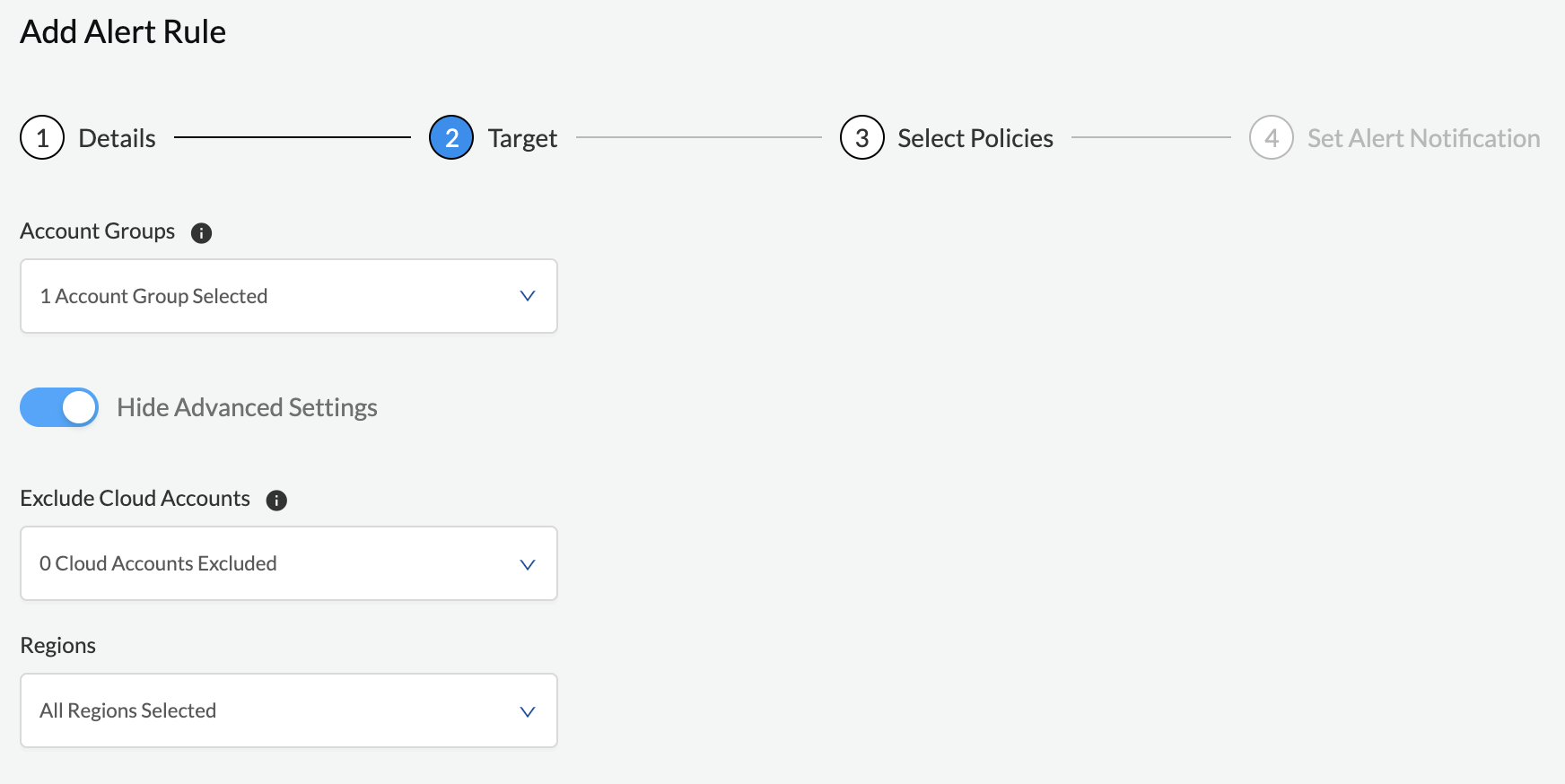Viewport: 1565px width, 784px height.
Task: Click the info icon beside Exclude Cloud Accounts
Action: [276, 501]
